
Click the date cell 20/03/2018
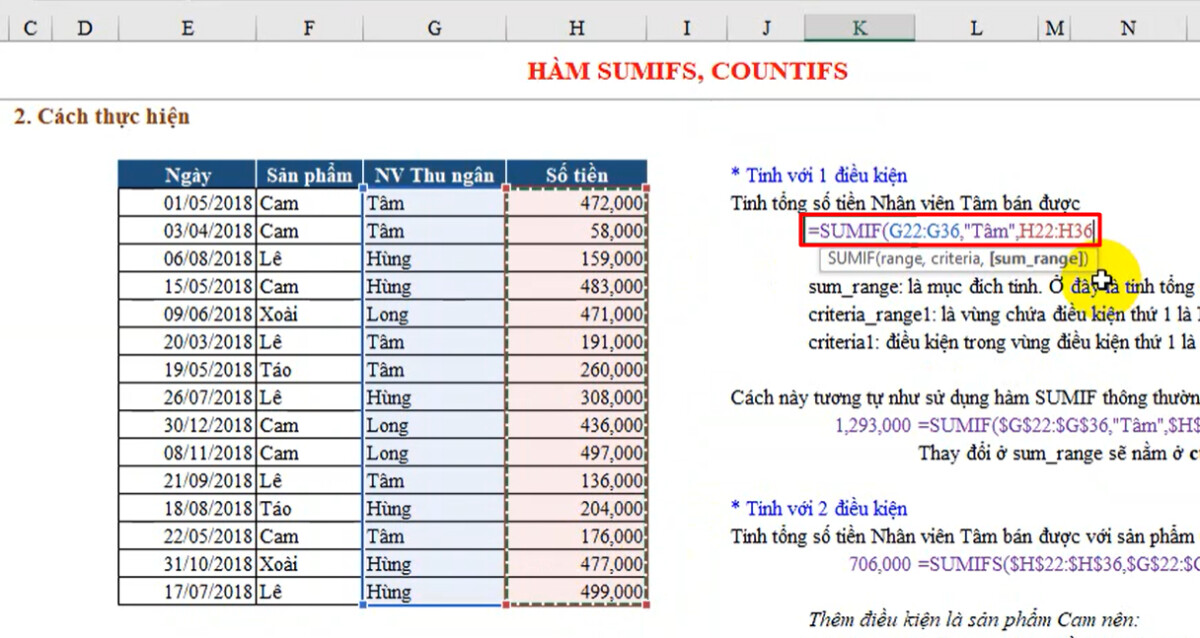click(x=187, y=342)
